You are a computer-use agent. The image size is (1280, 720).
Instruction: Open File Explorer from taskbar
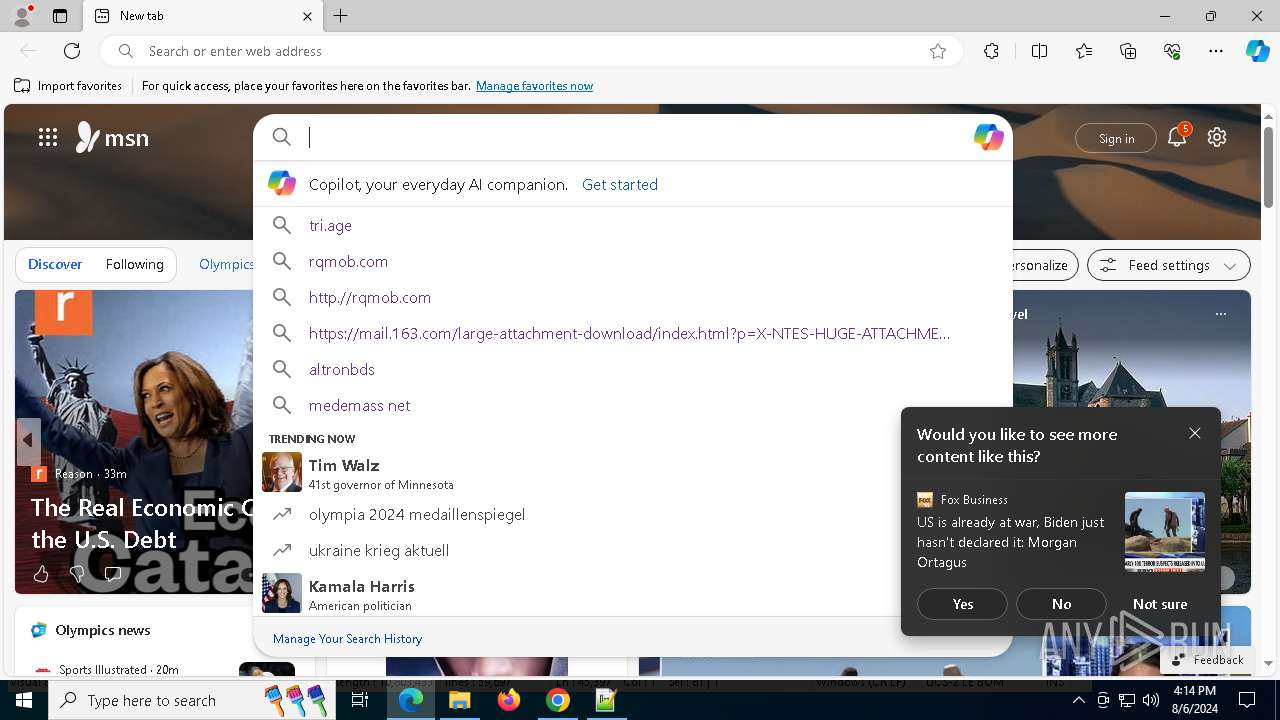[459, 700]
